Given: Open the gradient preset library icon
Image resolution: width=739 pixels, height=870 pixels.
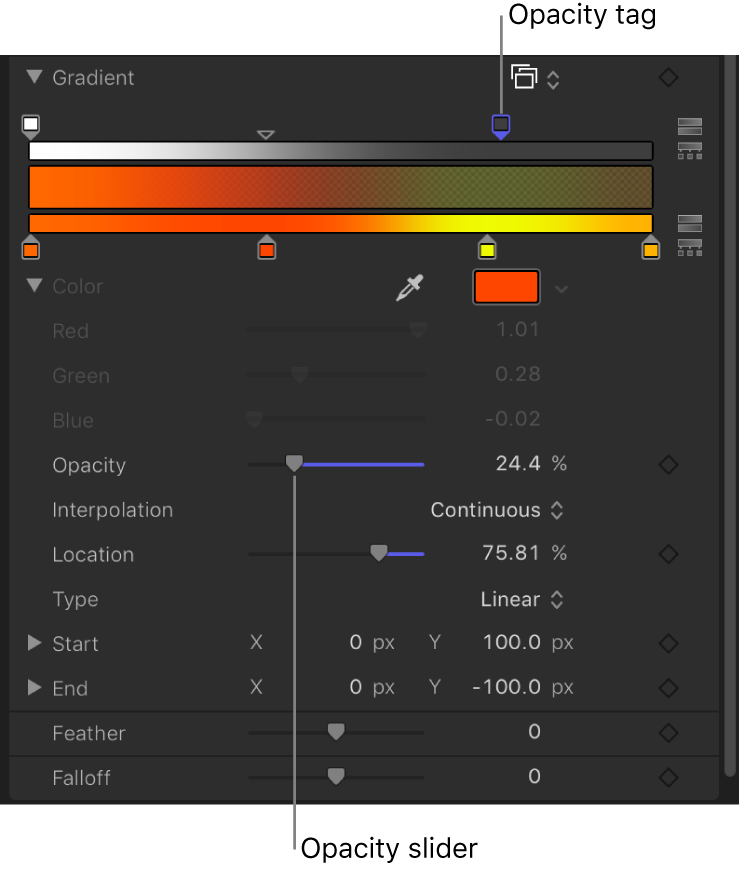Looking at the screenshot, I should (534, 78).
